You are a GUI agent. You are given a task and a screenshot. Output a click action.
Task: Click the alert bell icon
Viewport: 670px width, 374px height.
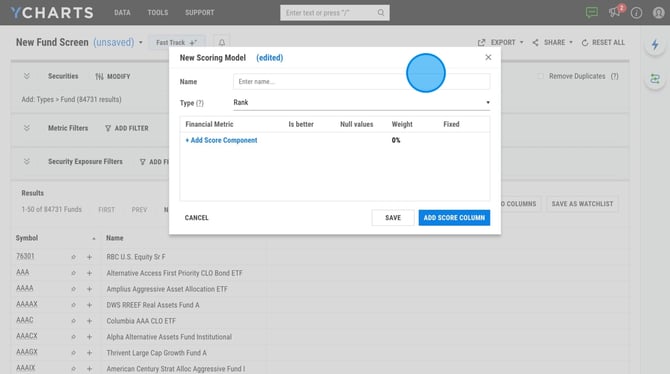pos(222,42)
